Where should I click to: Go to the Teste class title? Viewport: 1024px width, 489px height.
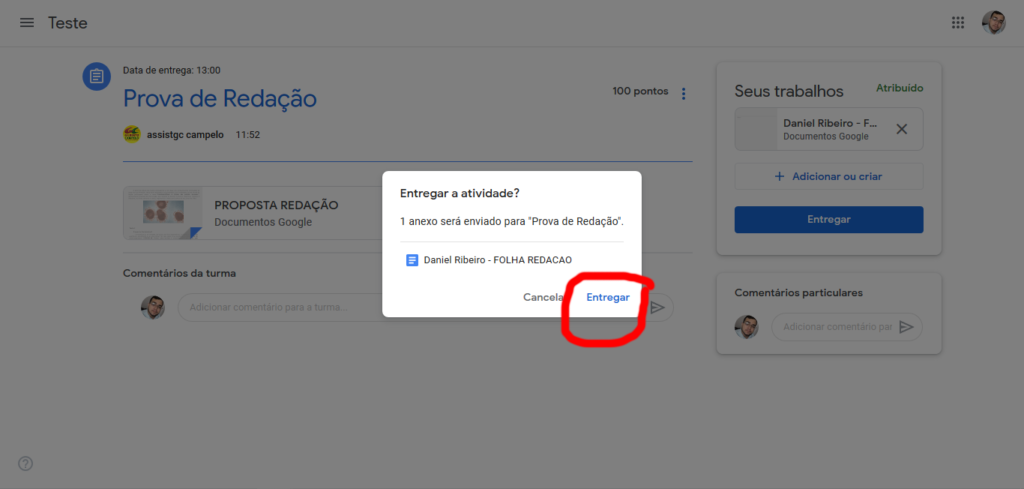68,23
